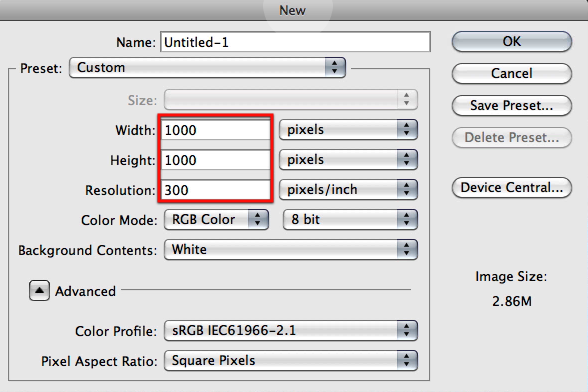The height and width of the screenshot is (392, 588).
Task: Open the Color Mode RGB Color dropdown
Action: click(x=216, y=219)
